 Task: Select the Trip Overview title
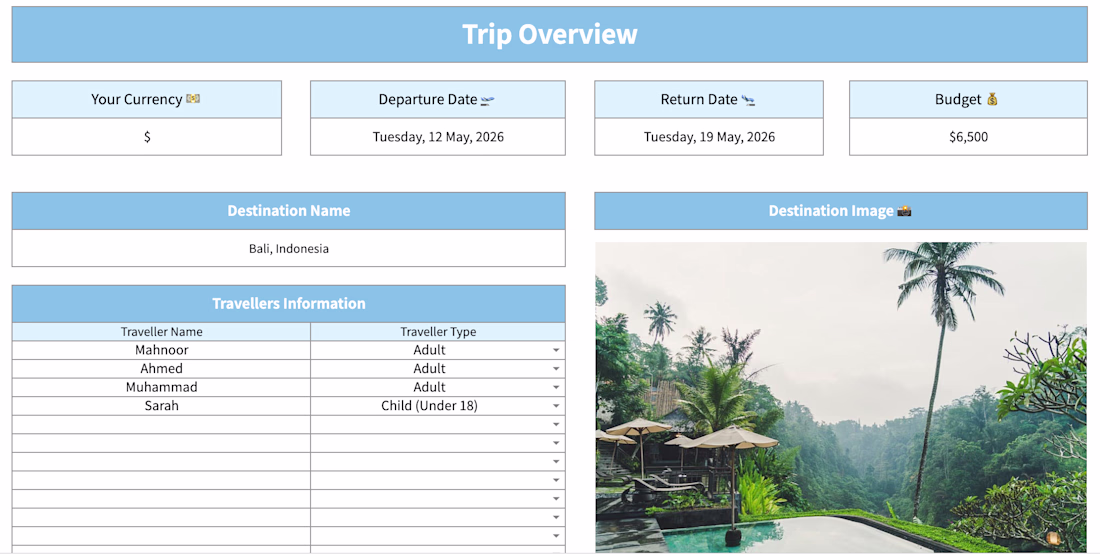[x=549, y=34]
